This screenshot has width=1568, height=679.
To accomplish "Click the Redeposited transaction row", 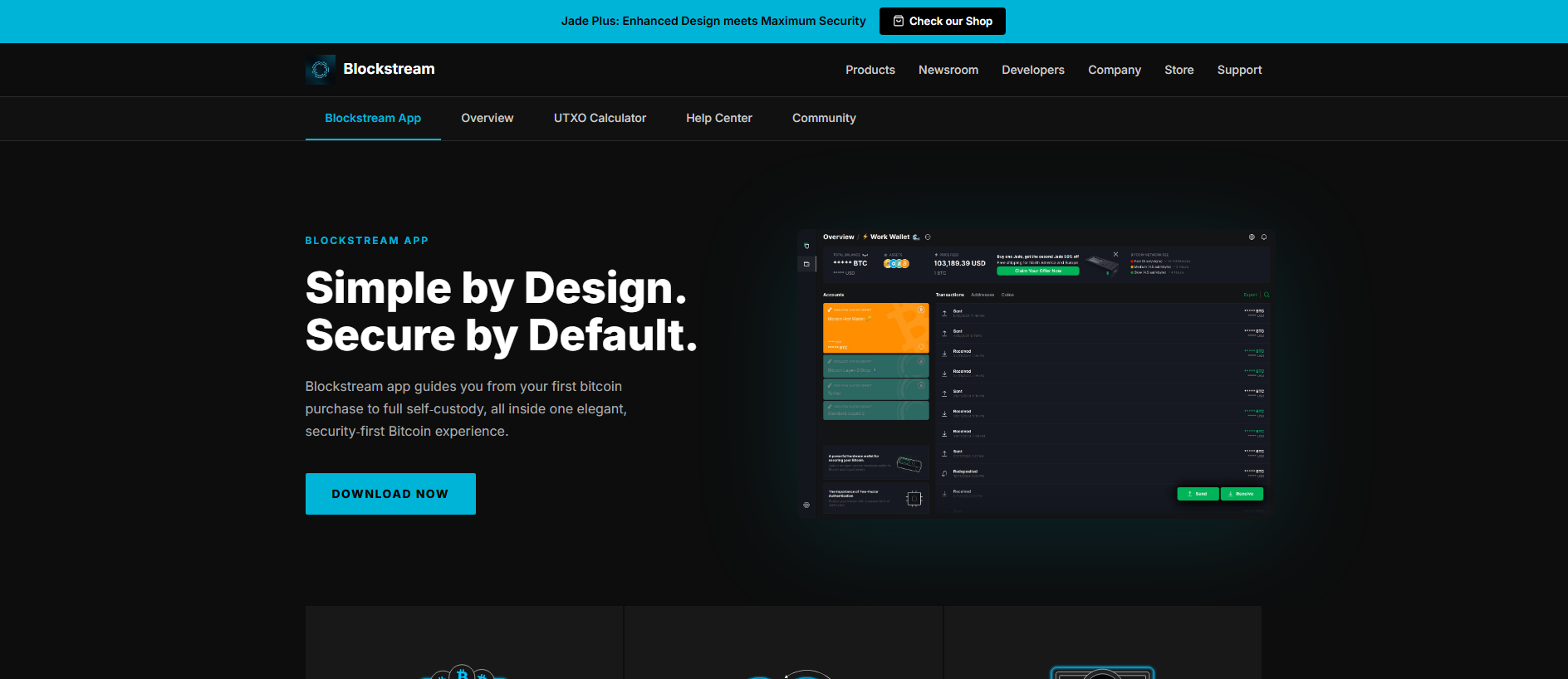I will tap(1103, 473).
